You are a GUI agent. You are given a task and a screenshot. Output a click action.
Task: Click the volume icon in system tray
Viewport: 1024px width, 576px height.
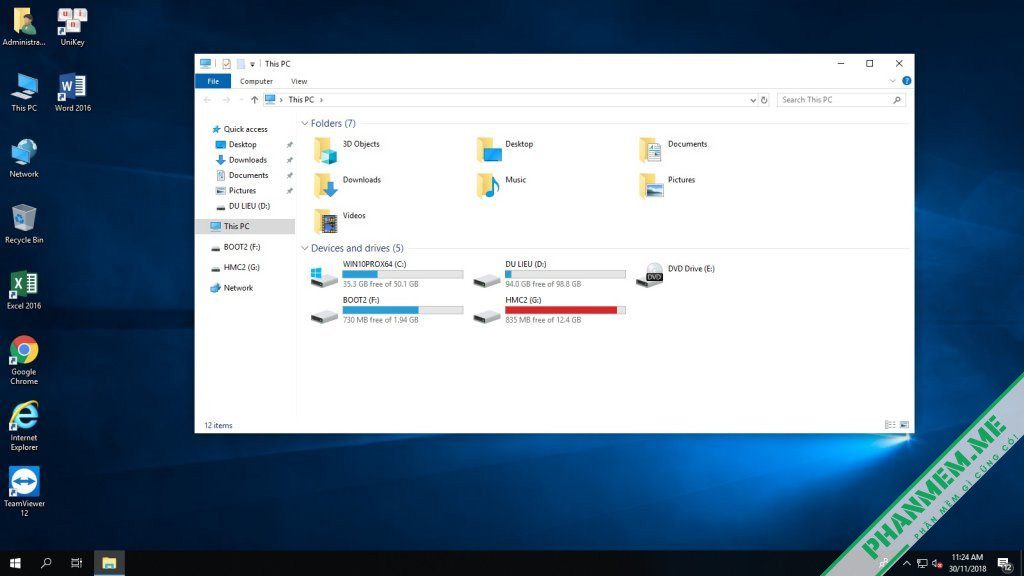coord(937,564)
